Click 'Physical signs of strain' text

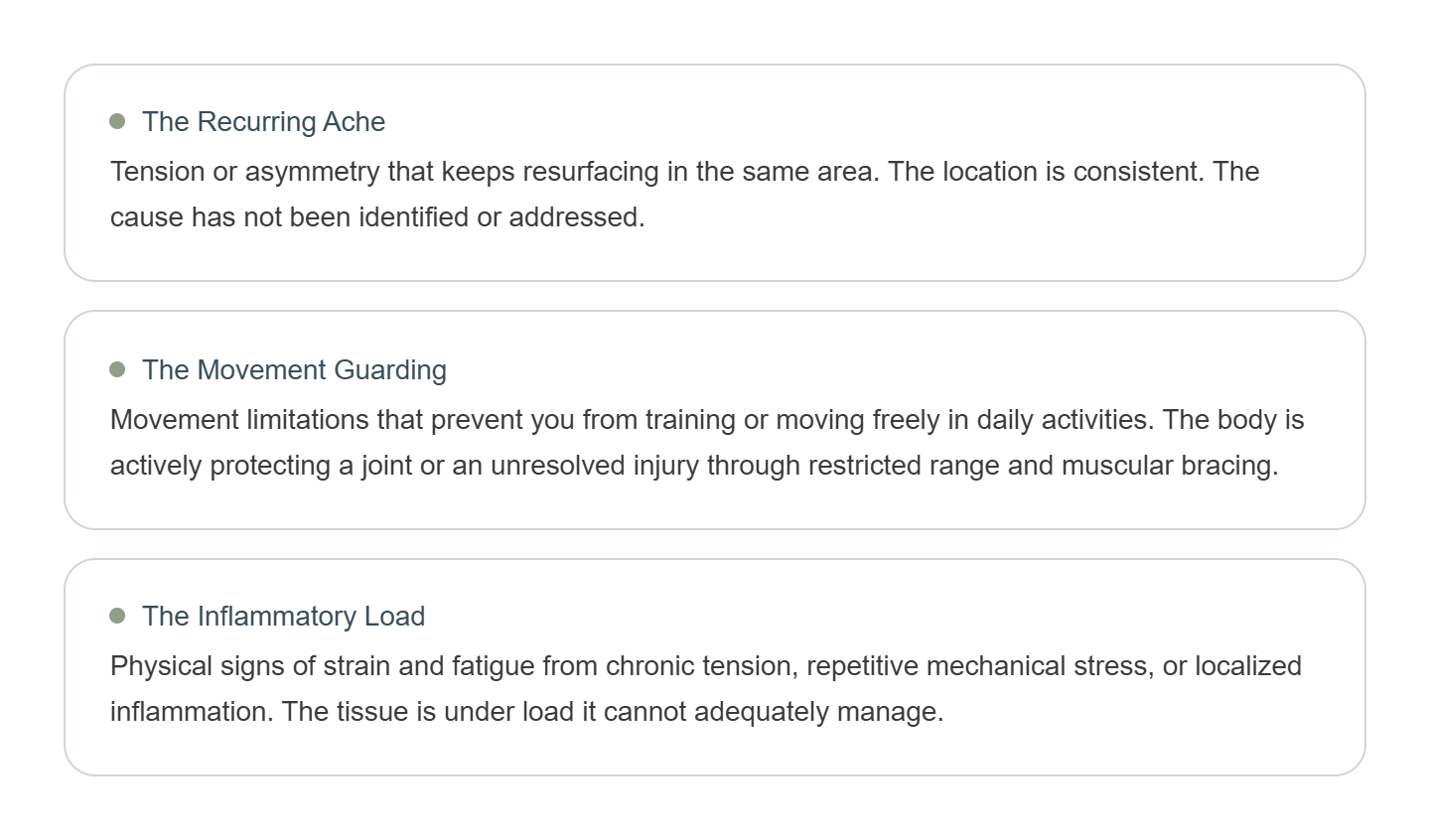pyautogui.click(x=250, y=665)
